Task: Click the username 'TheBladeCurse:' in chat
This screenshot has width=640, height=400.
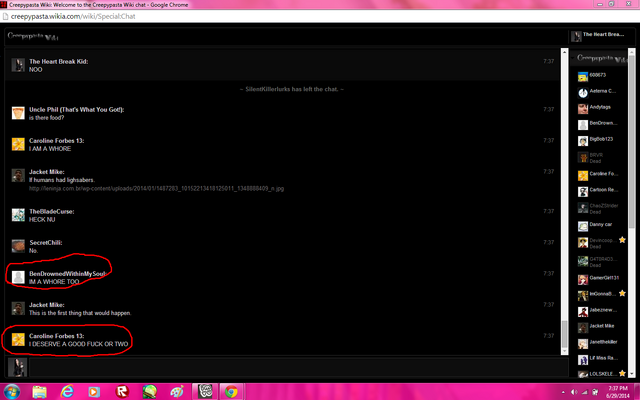Action: (51, 211)
